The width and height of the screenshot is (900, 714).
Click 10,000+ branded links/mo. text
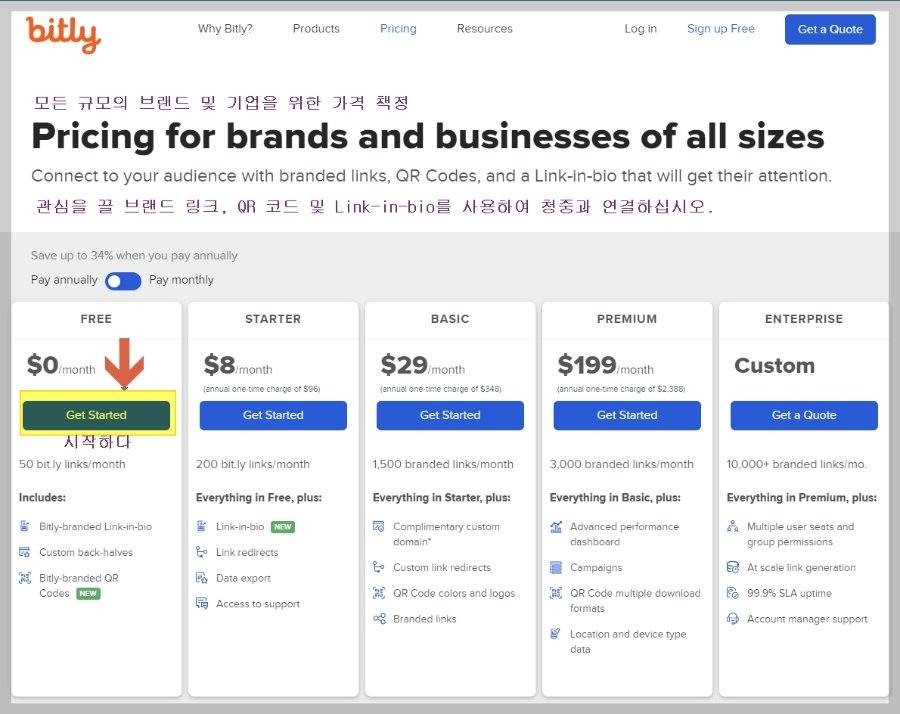pyautogui.click(x=797, y=464)
